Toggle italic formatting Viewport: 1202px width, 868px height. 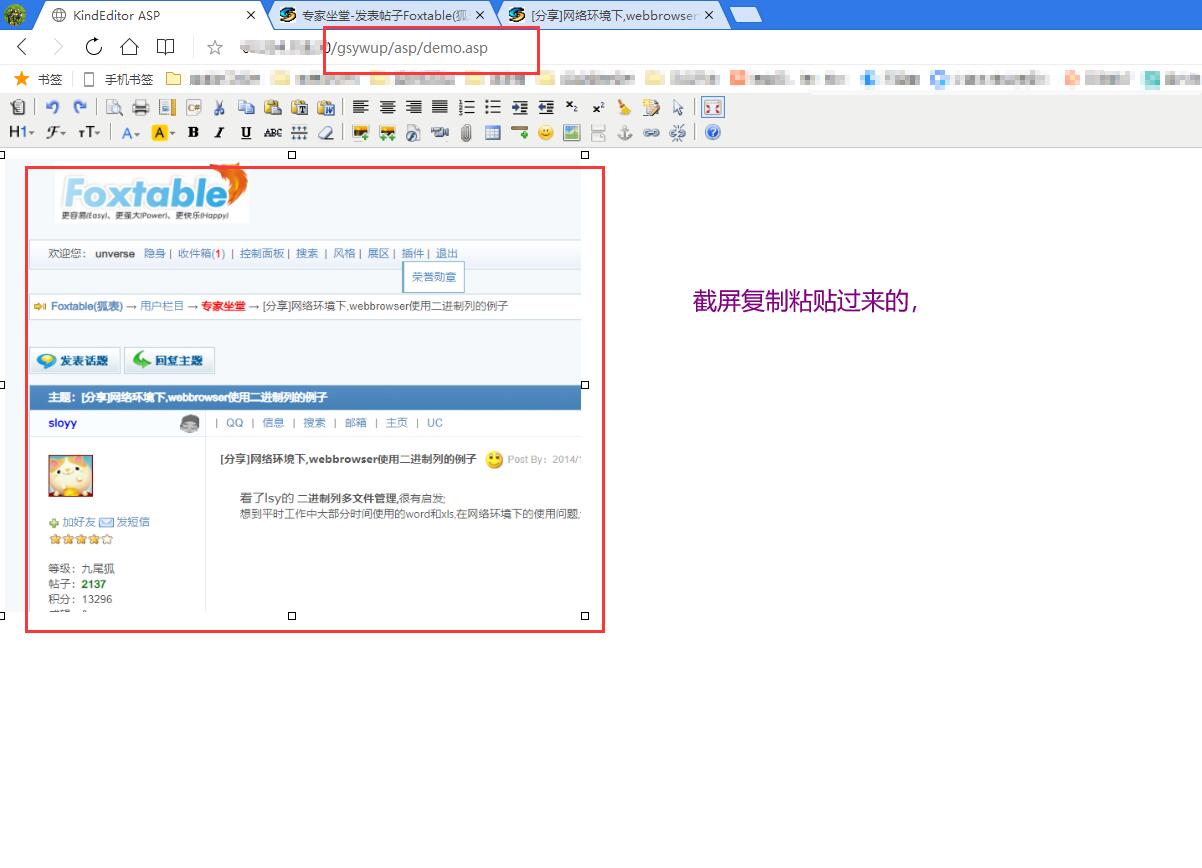[x=219, y=132]
